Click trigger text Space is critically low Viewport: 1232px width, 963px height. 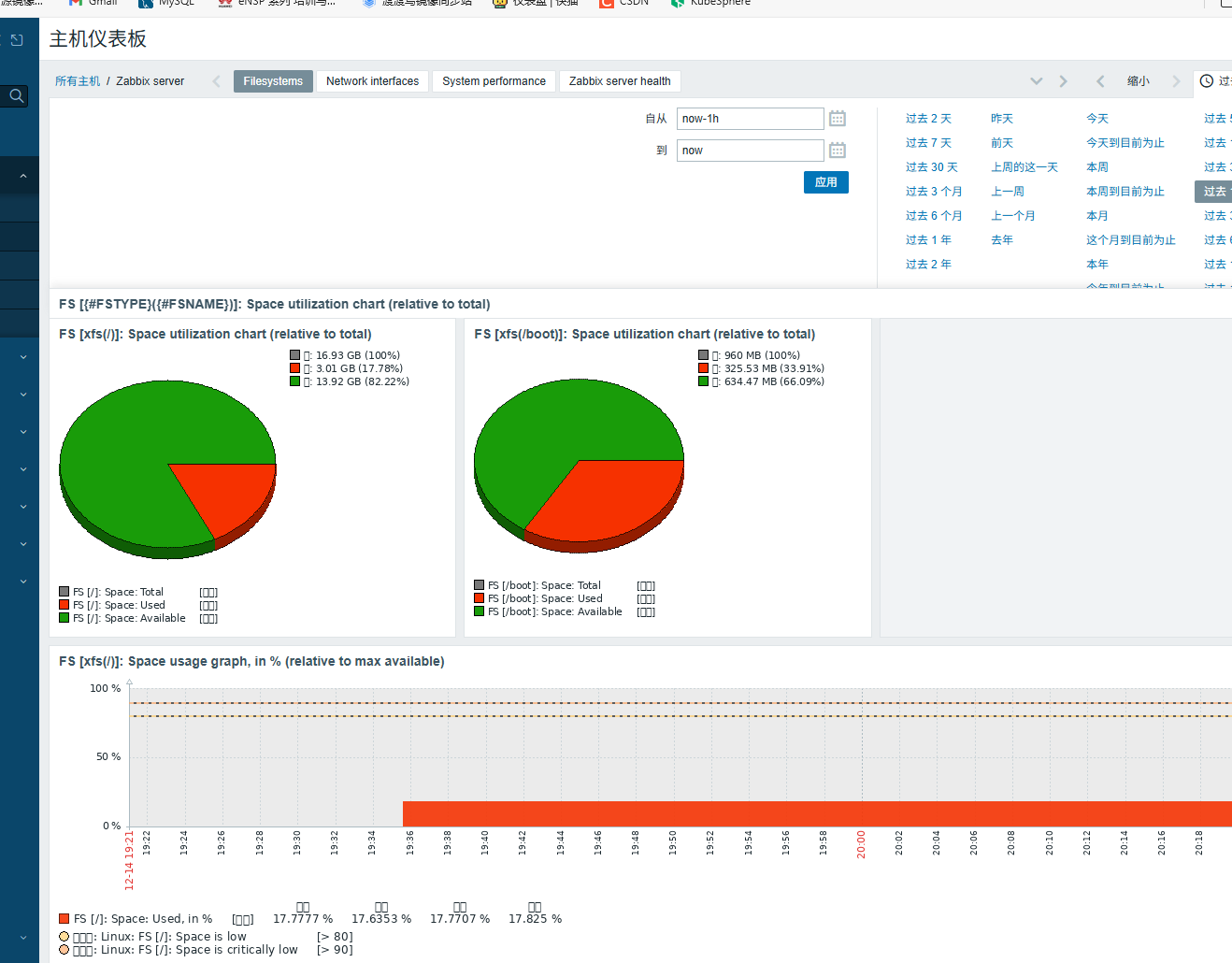click(x=236, y=950)
